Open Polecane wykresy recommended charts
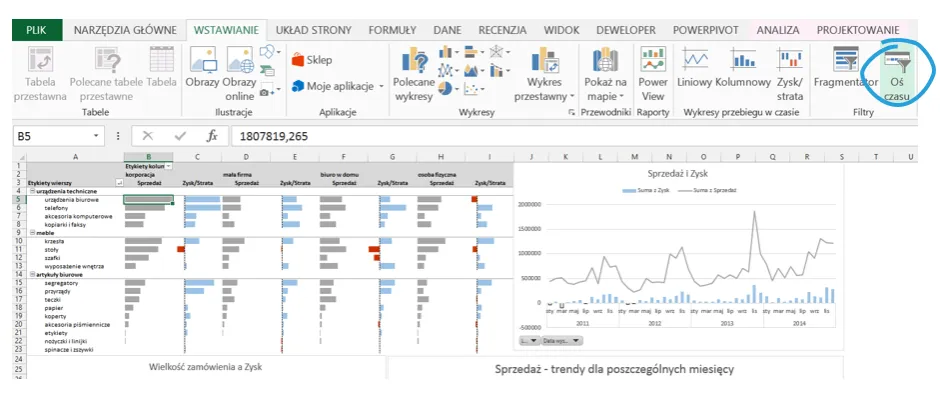Screen dimensions: 940x415 [x=413, y=73]
